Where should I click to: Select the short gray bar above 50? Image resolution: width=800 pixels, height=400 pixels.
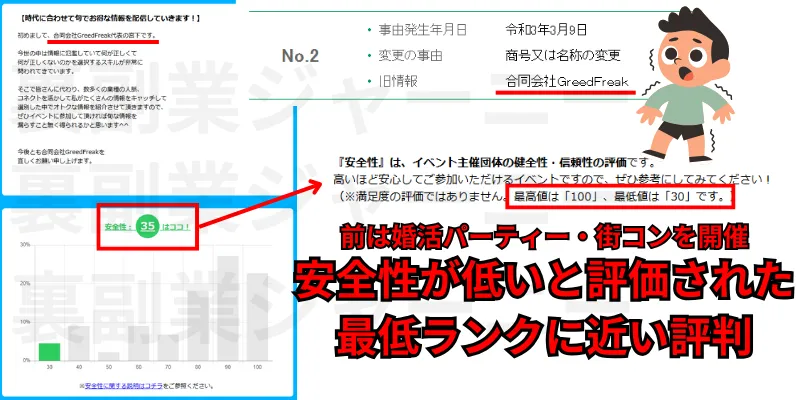(109, 356)
